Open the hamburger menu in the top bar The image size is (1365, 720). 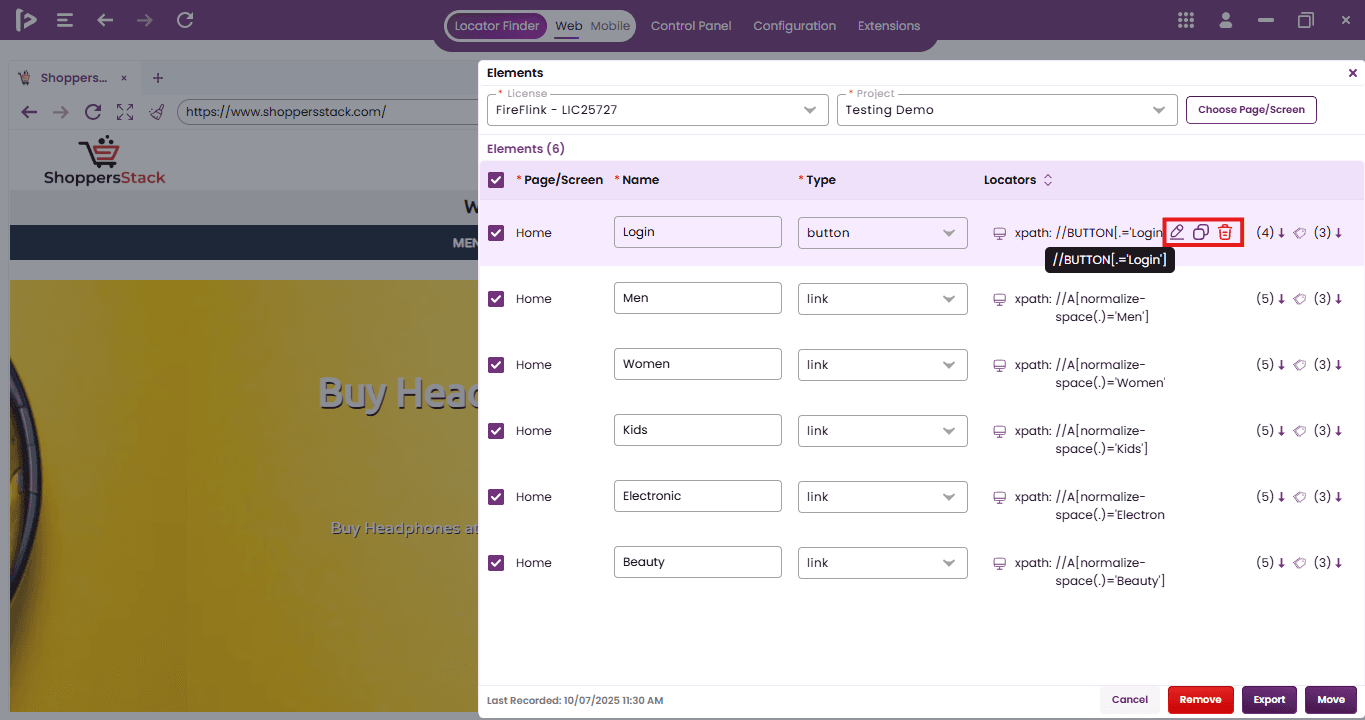(x=65, y=20)
